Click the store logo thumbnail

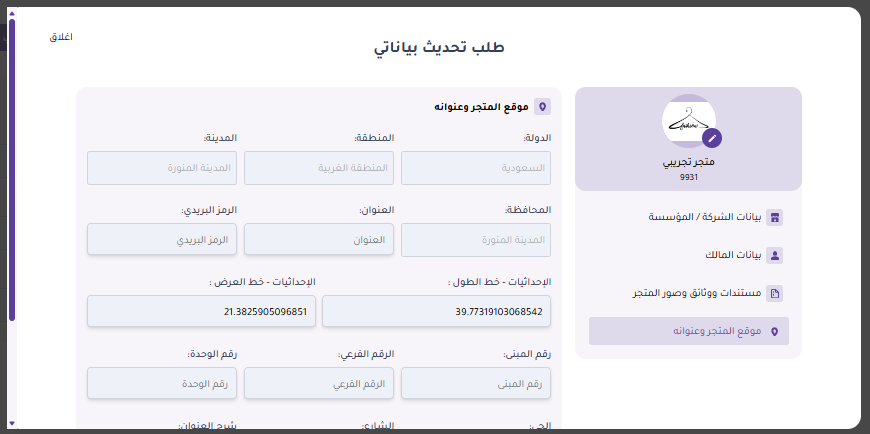688,121
